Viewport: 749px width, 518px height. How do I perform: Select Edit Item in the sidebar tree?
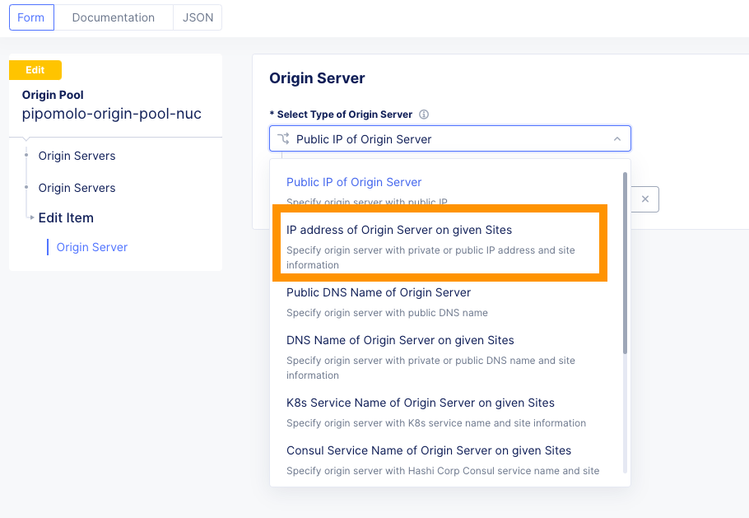coord(66,218)
